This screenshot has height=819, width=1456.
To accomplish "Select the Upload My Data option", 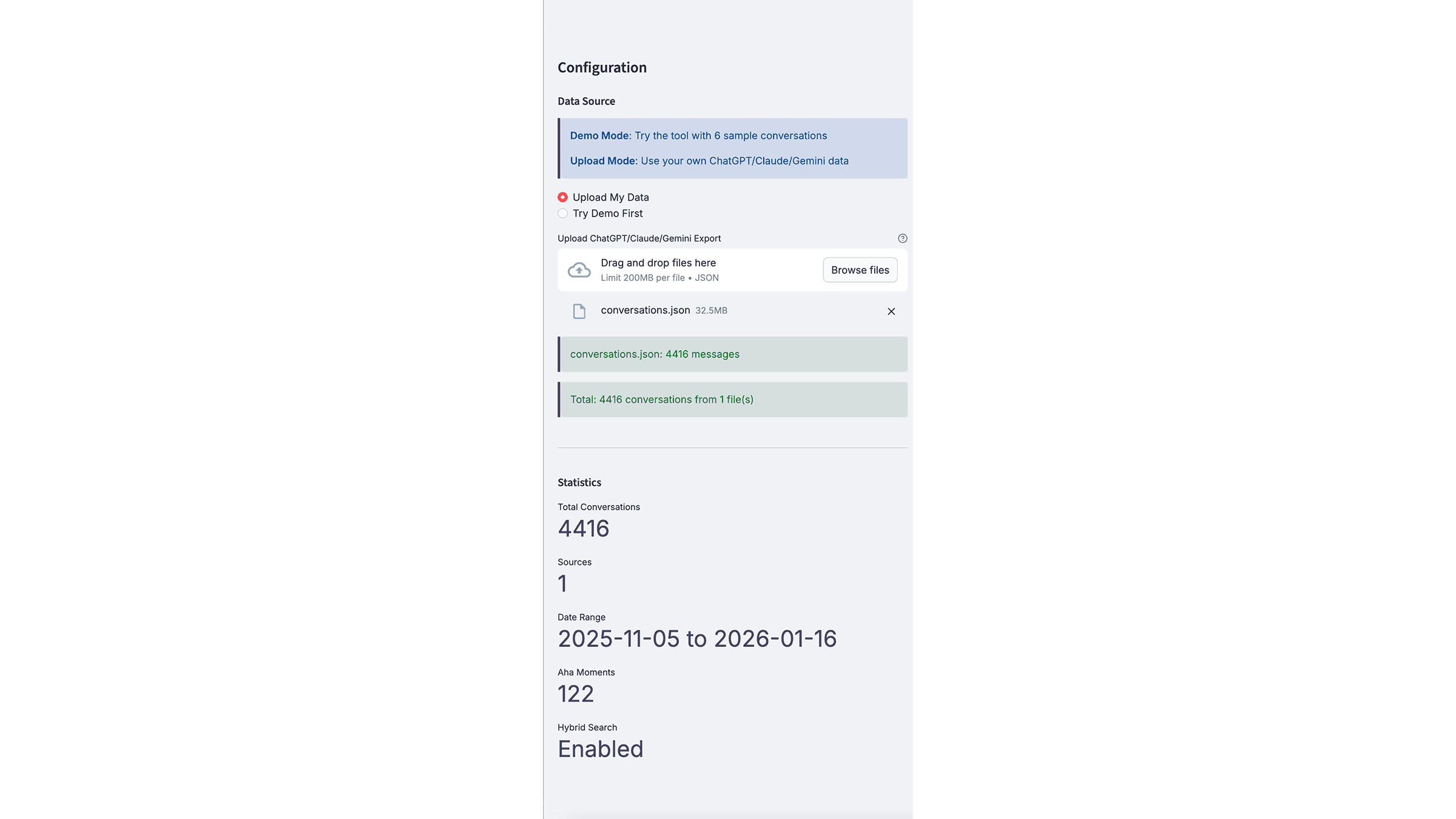I will tap(563, 197).
